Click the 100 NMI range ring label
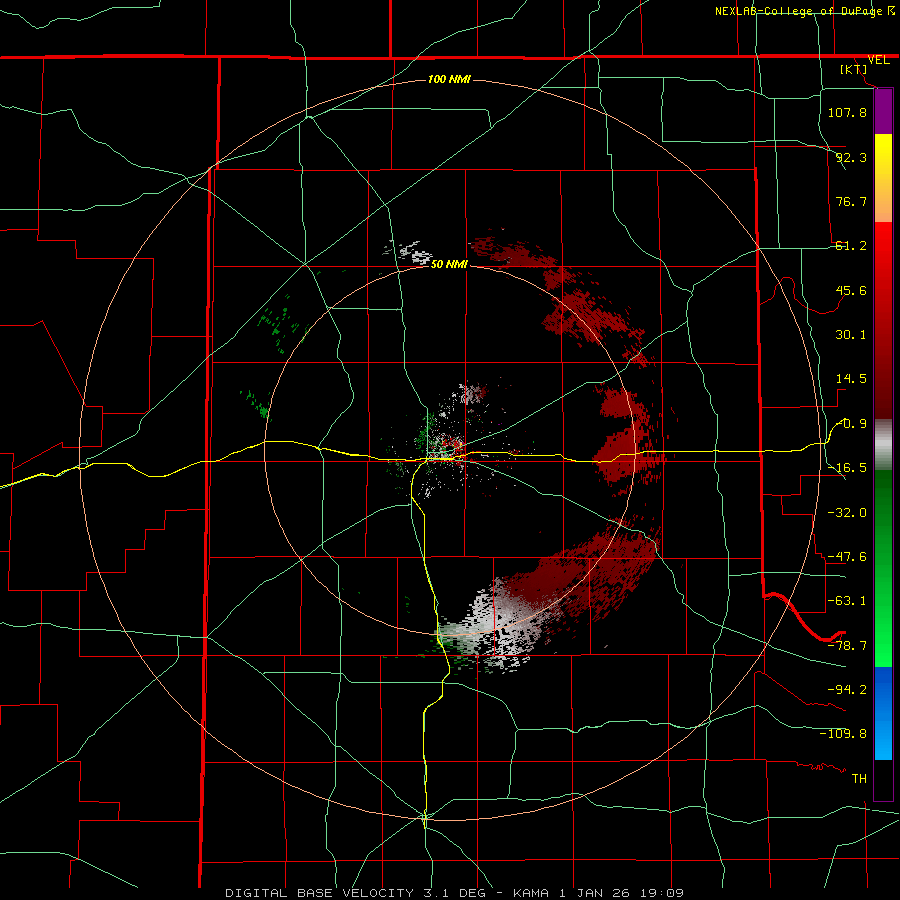Screen dimensions: 900x900 click(x=449, y=79)
